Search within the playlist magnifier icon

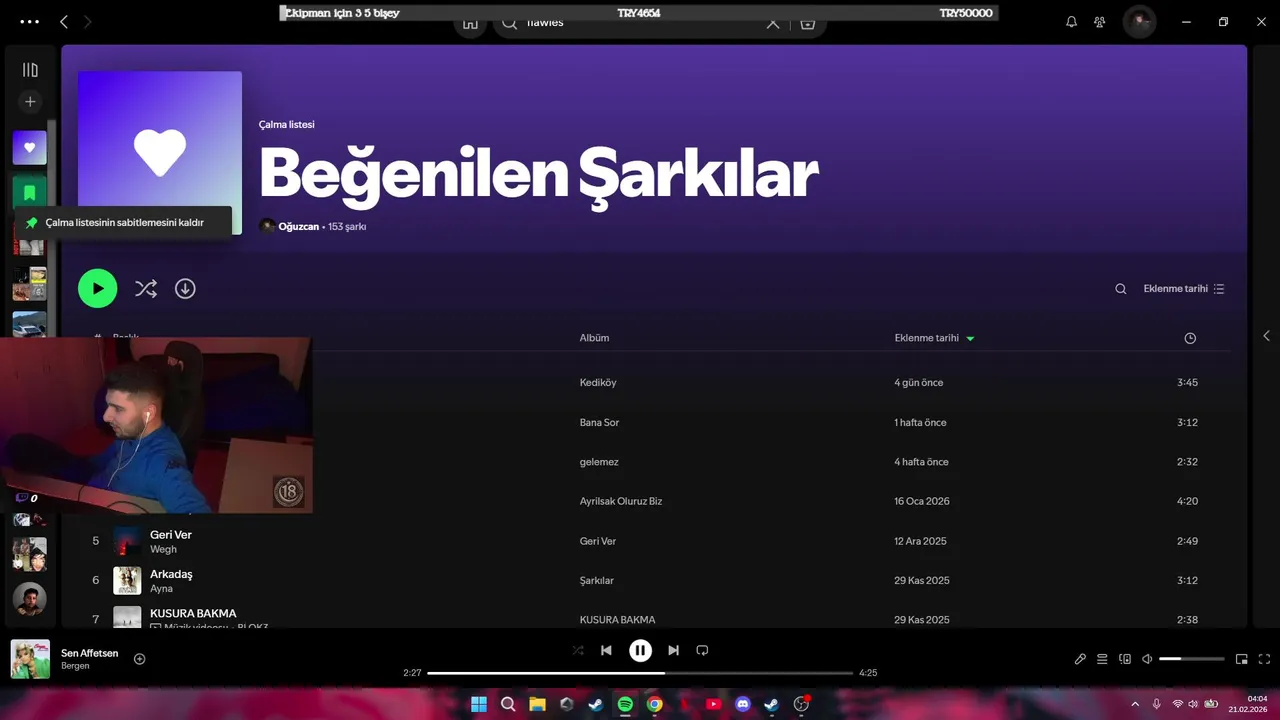pos(1121,289)
